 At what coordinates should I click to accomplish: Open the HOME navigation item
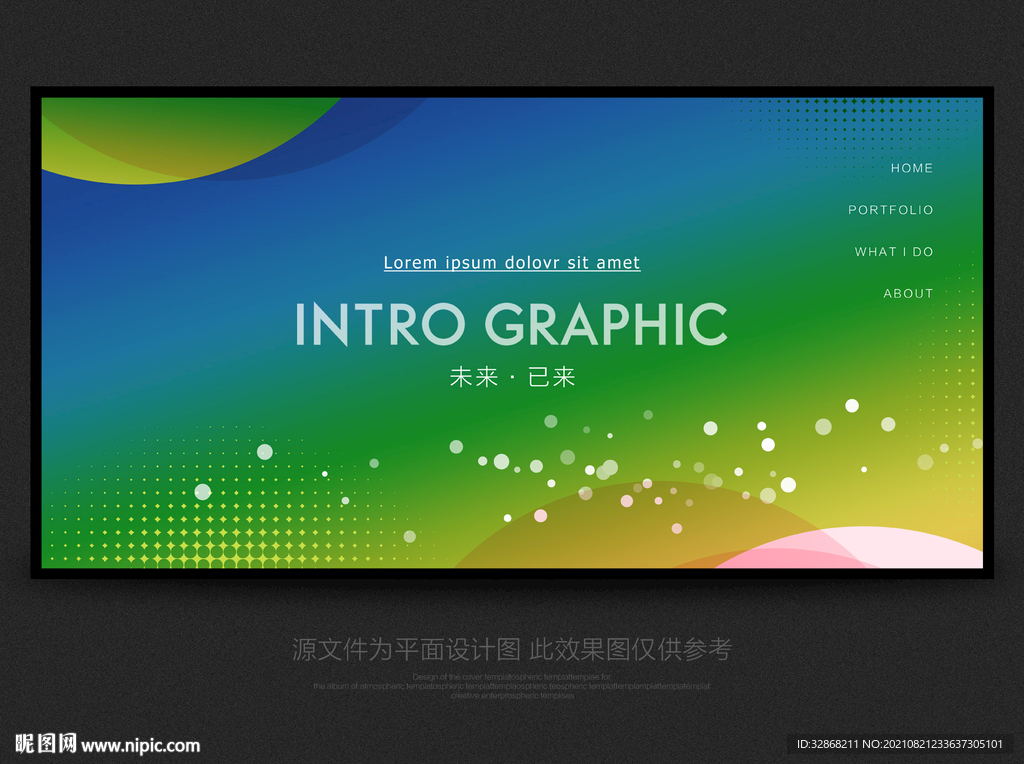[x=912, y=168]
